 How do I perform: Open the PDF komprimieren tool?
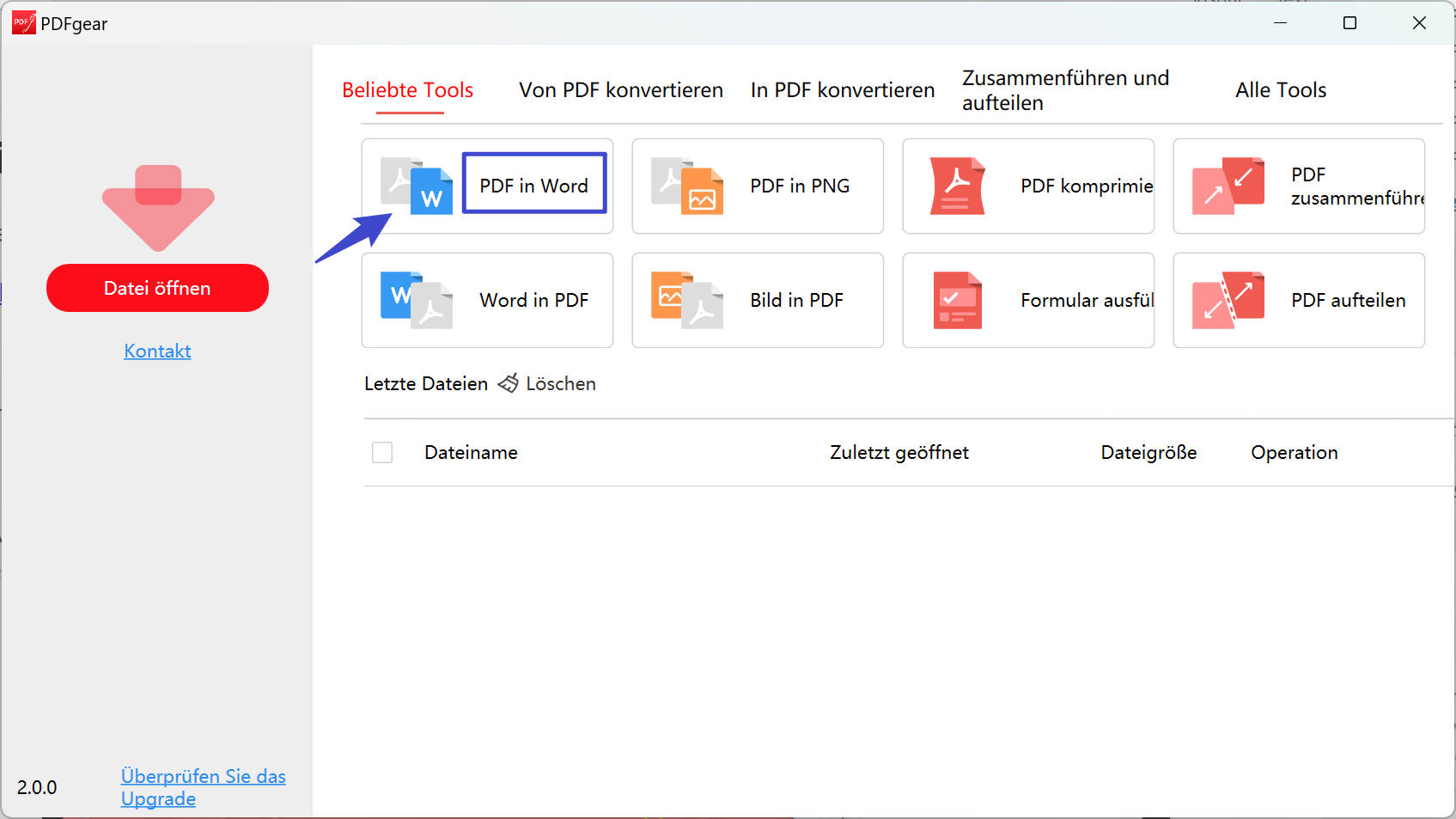[x=1027, y=186]
